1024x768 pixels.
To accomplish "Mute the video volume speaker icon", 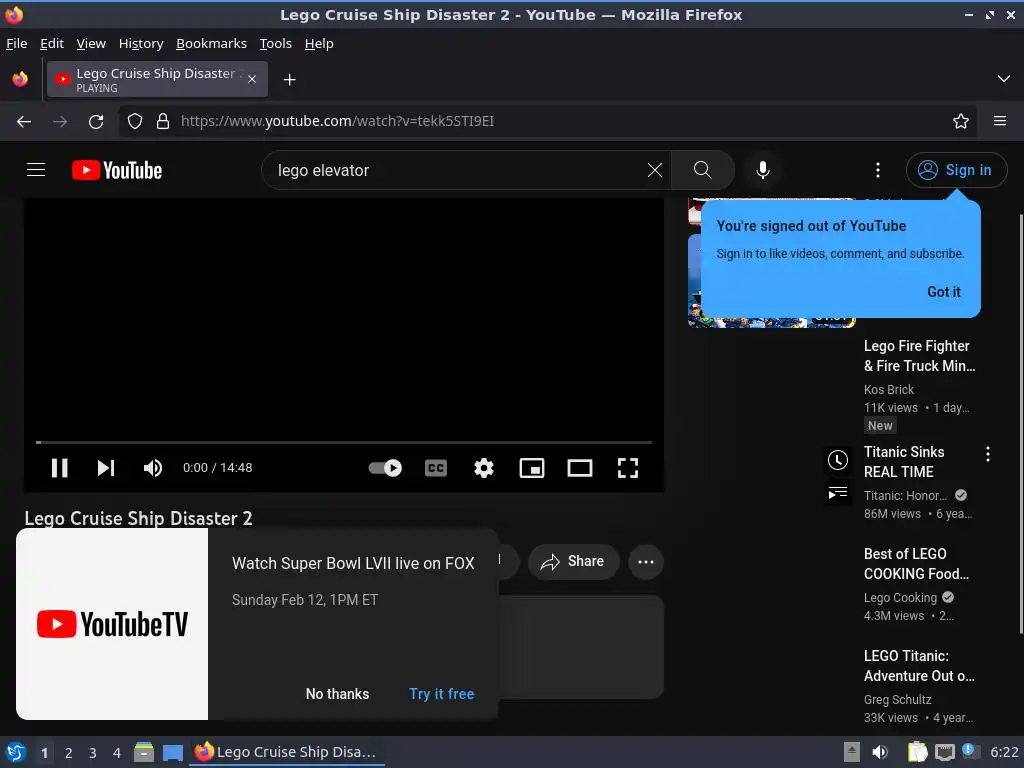I will [x=153, y=468].
